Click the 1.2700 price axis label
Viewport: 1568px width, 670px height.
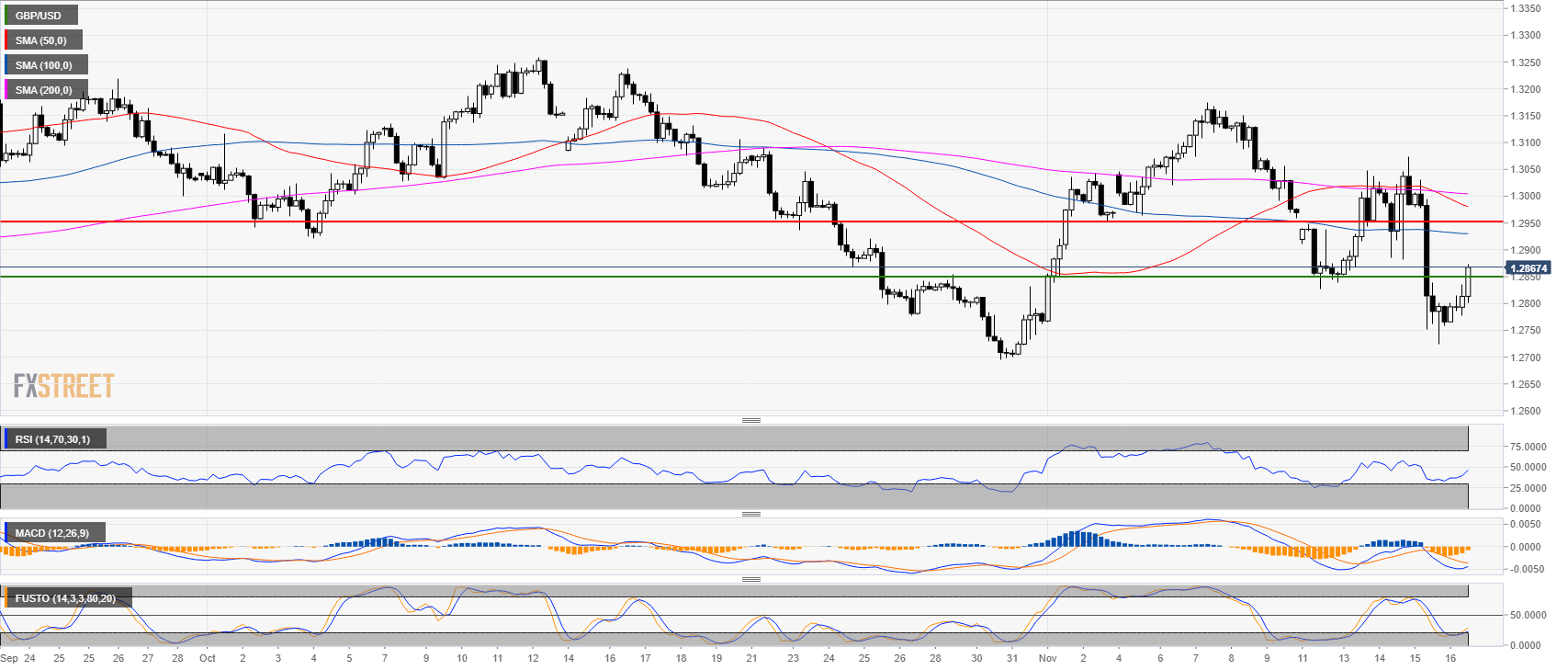pyautogui.click(x=1526, y=358)
